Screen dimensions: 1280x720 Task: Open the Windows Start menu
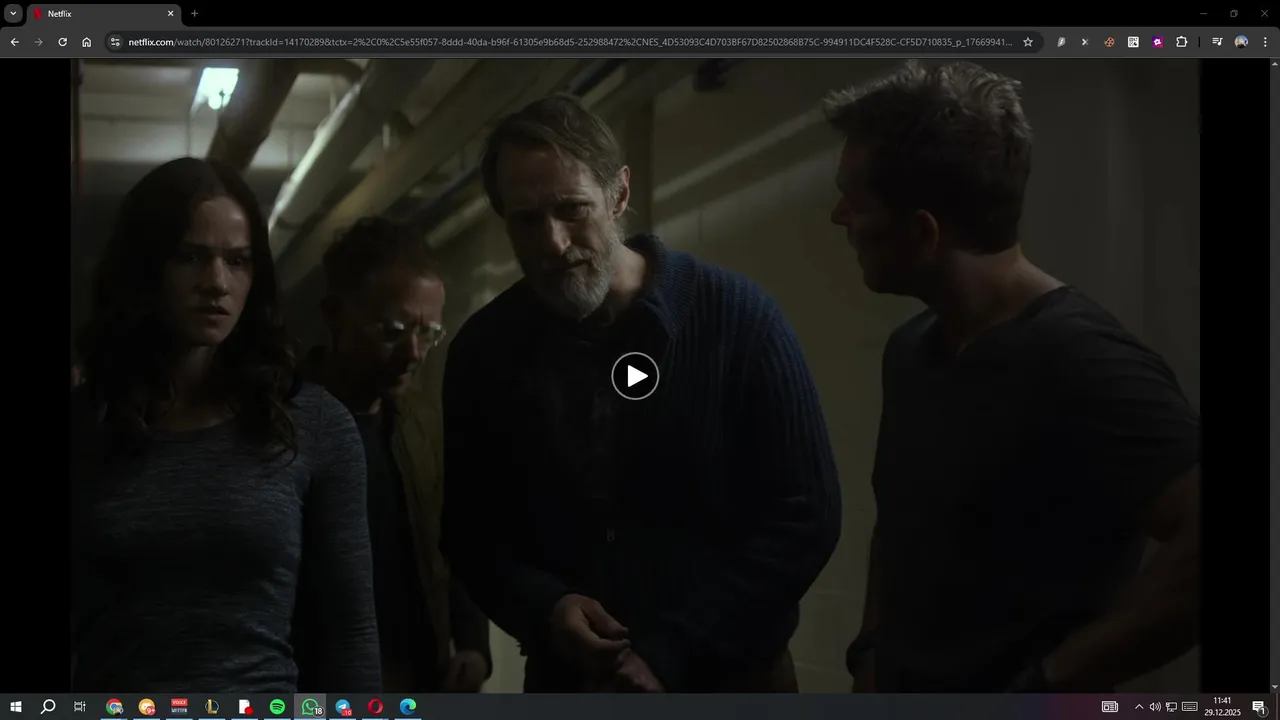[x=16, y=707]
